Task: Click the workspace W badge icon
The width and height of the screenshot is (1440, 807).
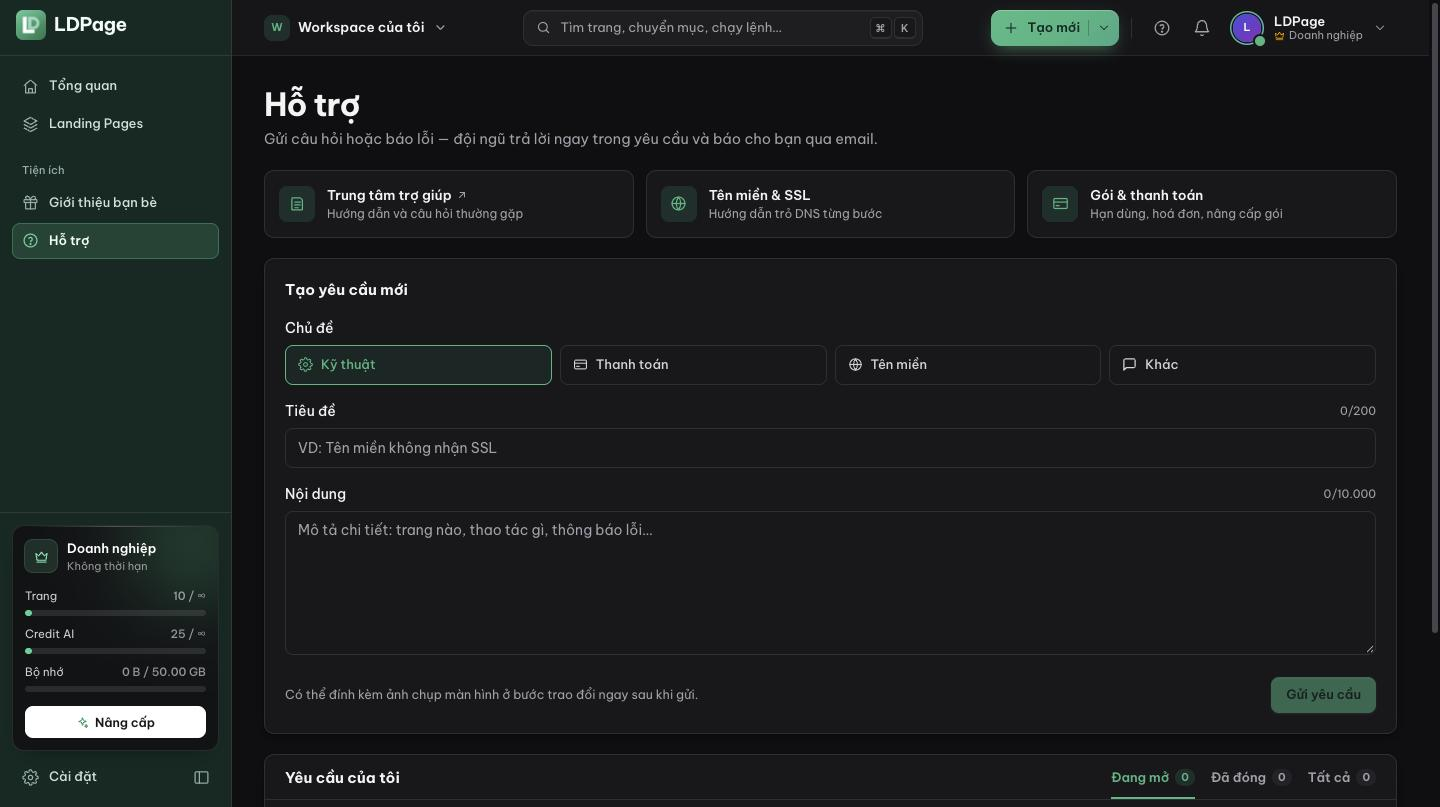Action: [x=277, y=28]
